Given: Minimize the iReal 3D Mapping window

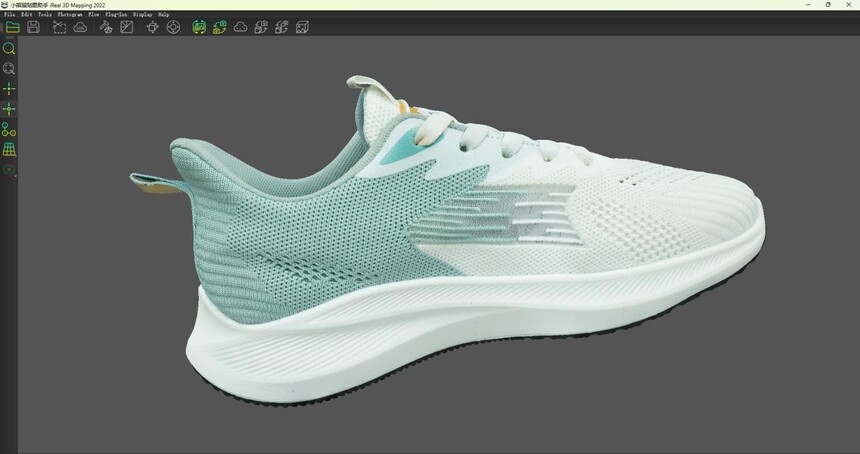Looking at the screenshot, I should pyautogui.click(x=808, y=4).
